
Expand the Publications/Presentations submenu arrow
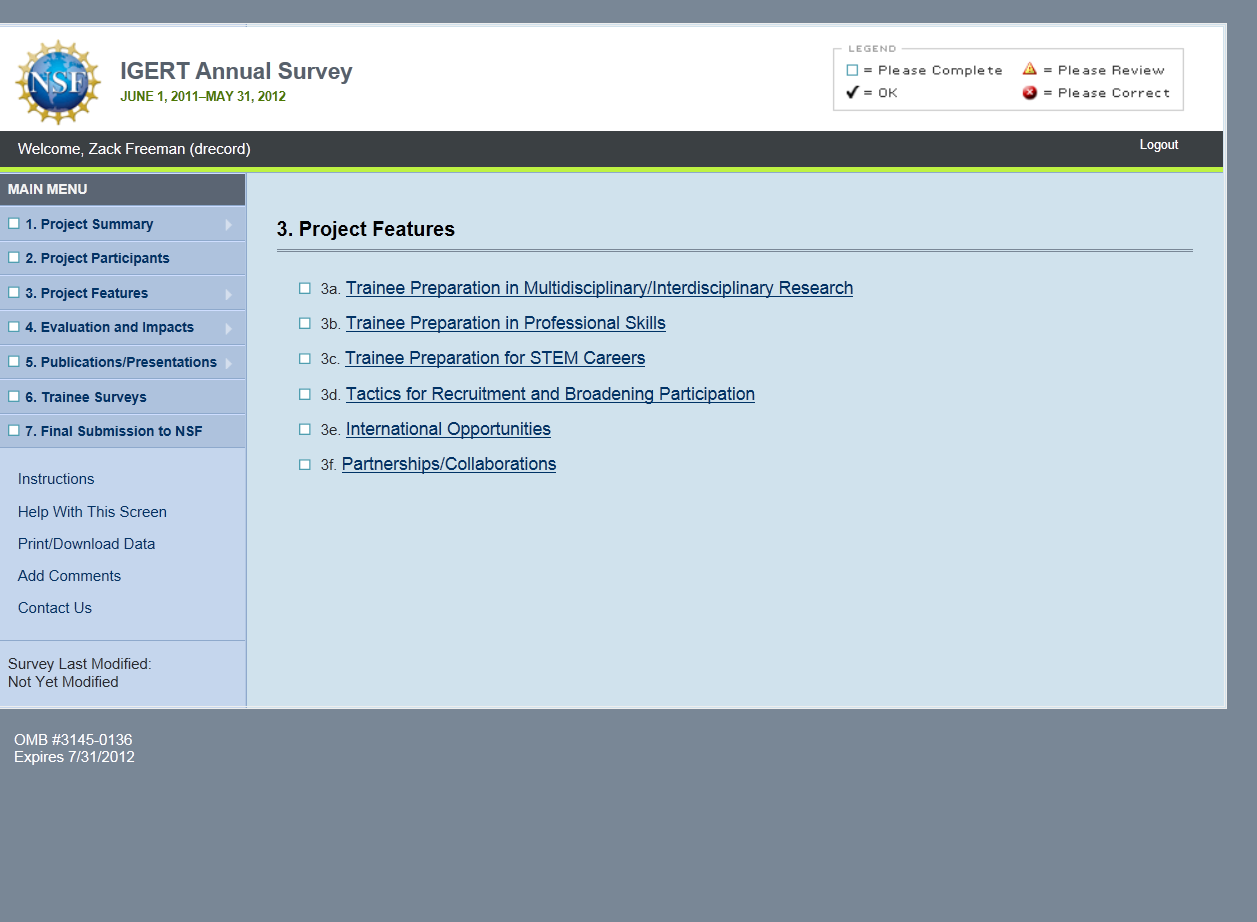click(x=229, y=363)
